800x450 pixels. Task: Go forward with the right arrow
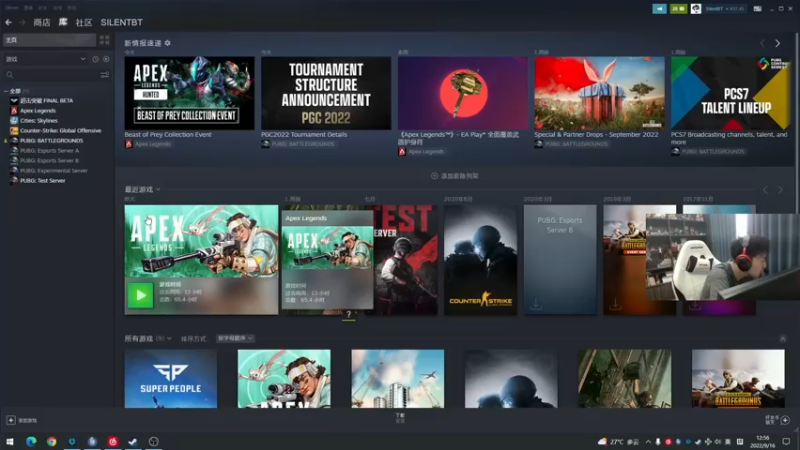(22, 22)
